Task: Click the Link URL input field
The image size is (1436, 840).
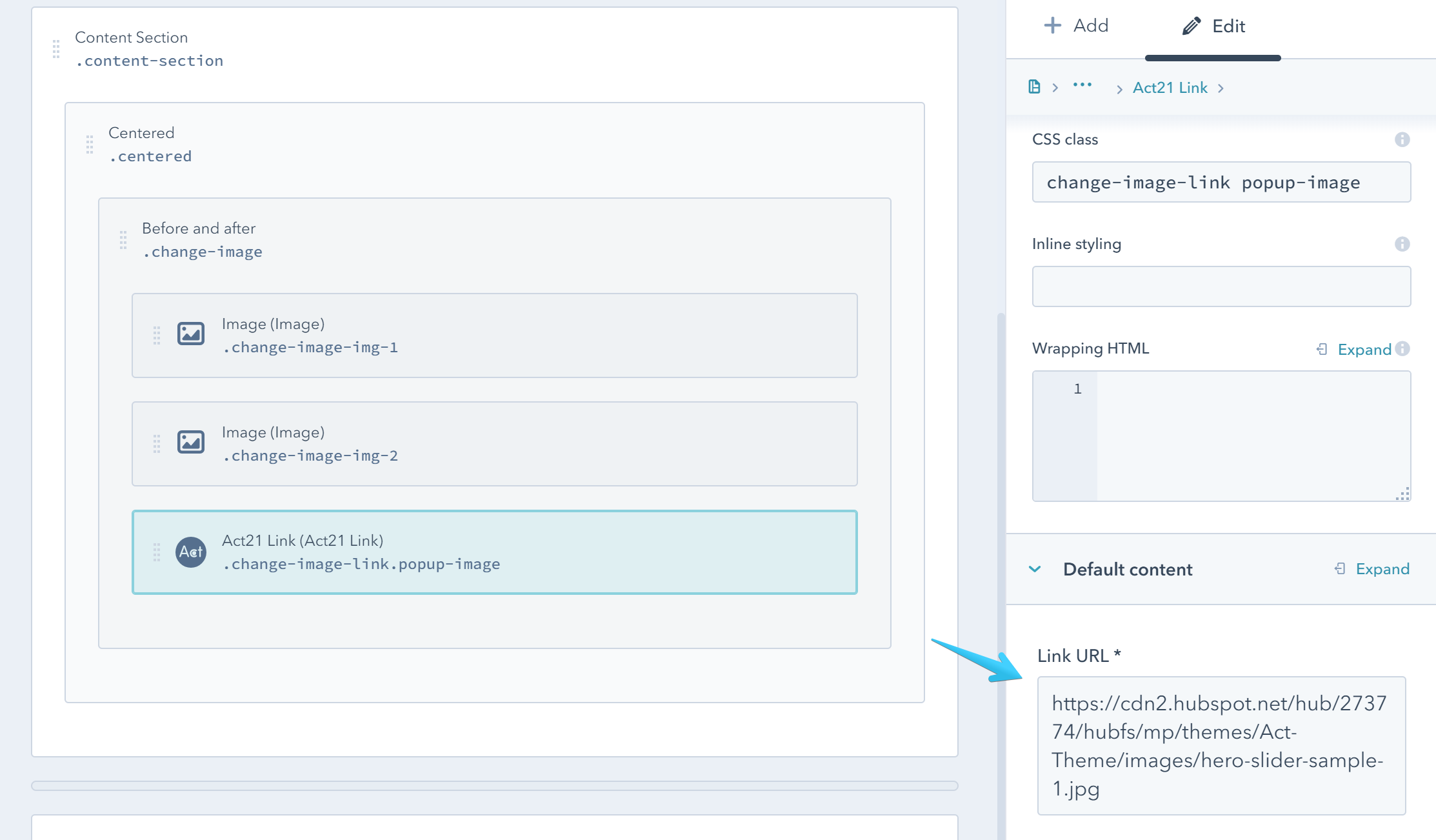Action: pos(1221,745)
